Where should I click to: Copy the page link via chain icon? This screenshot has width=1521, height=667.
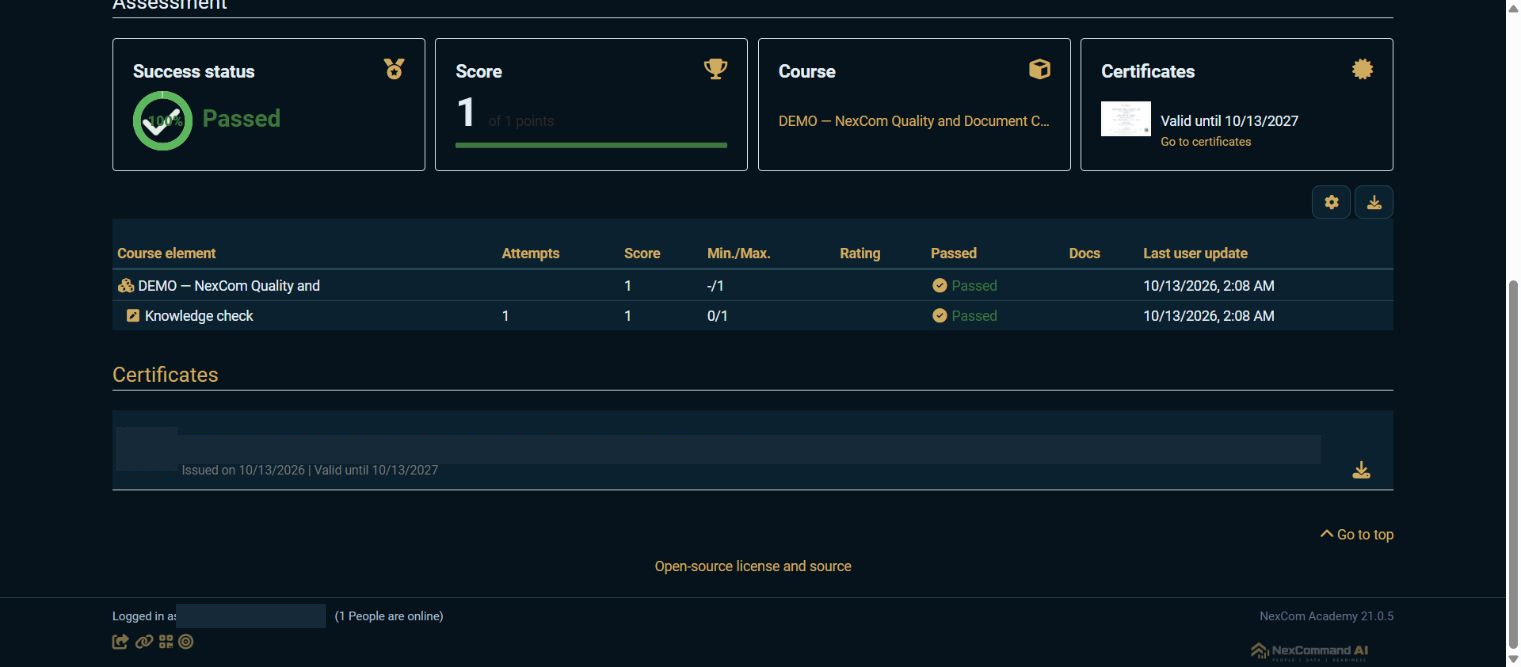point(144,642)
